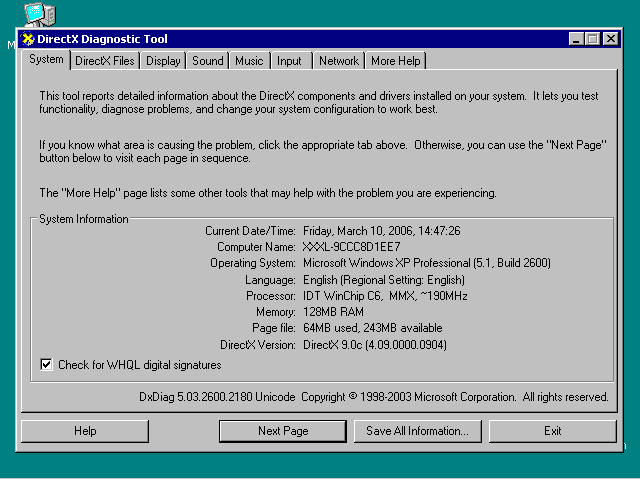Click the DirectX title bar icon
This screenshot has height=480, width=640.
(28, 39)
